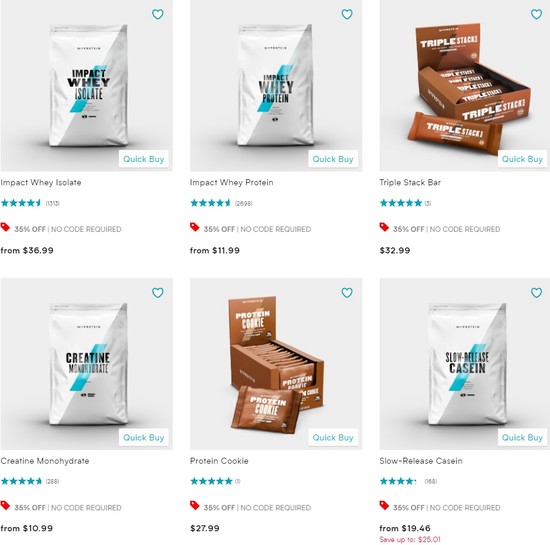Add Impact Whey Isolate to wishlist heart

pos(157,14)
